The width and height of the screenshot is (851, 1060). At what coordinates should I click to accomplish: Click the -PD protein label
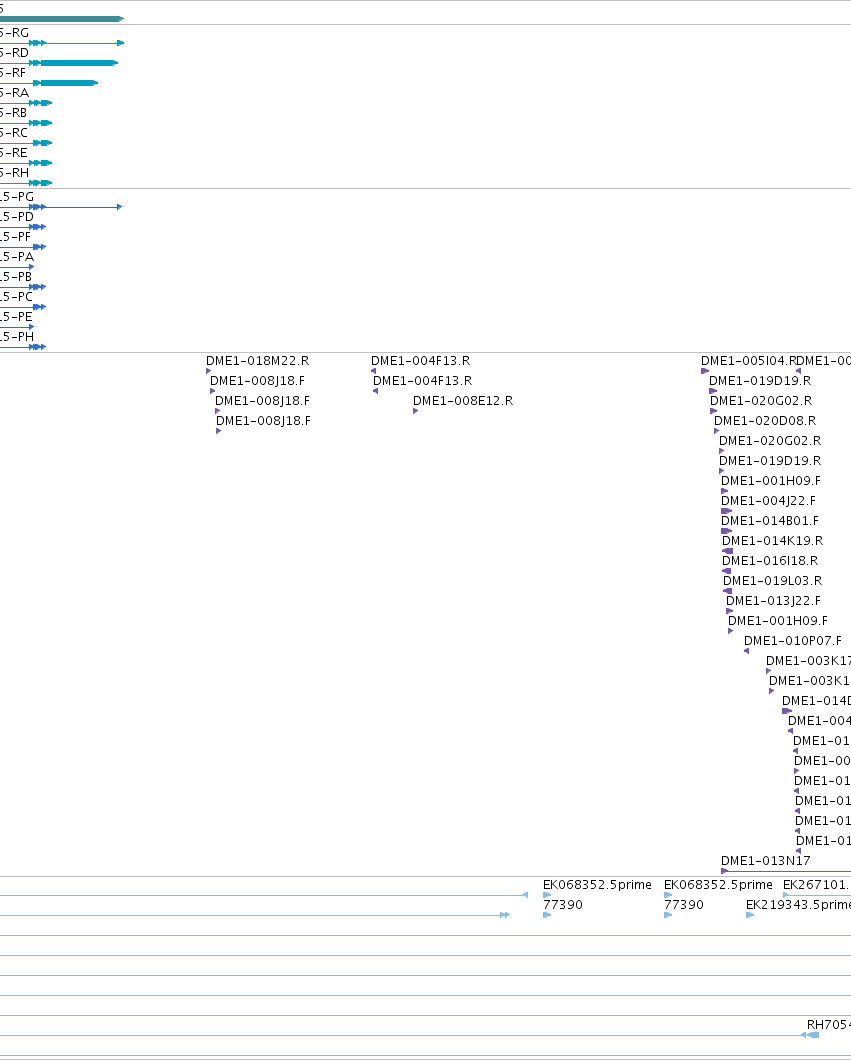(x=17, y=216)
